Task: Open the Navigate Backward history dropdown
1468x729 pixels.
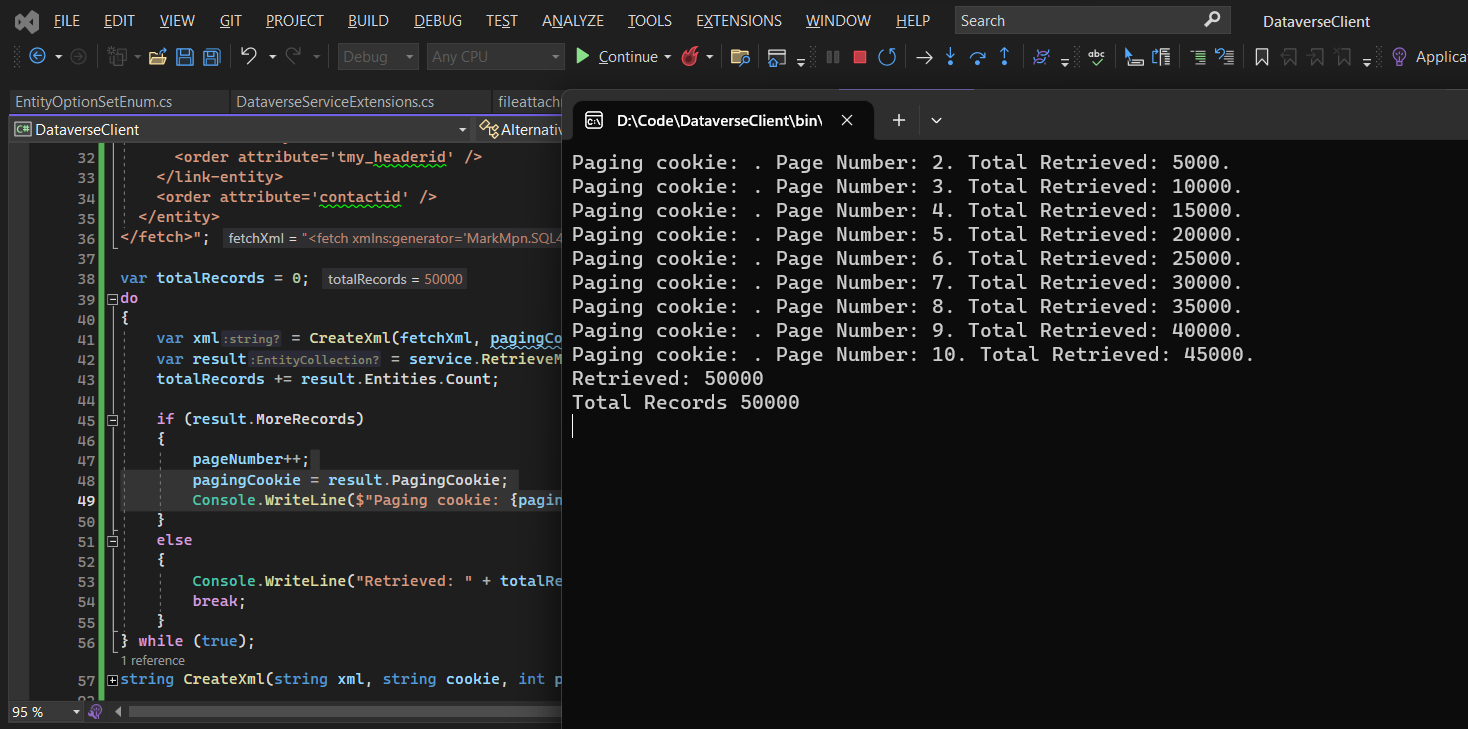Action: pyautogui.click(x=58, y=57)
